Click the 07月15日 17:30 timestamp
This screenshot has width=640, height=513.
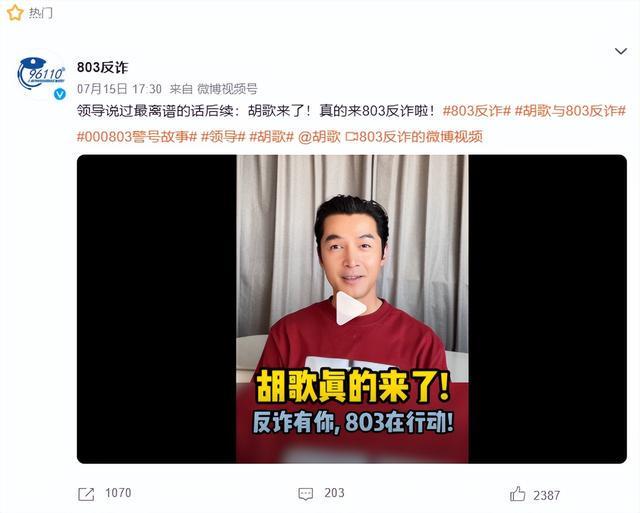point(119,89)
